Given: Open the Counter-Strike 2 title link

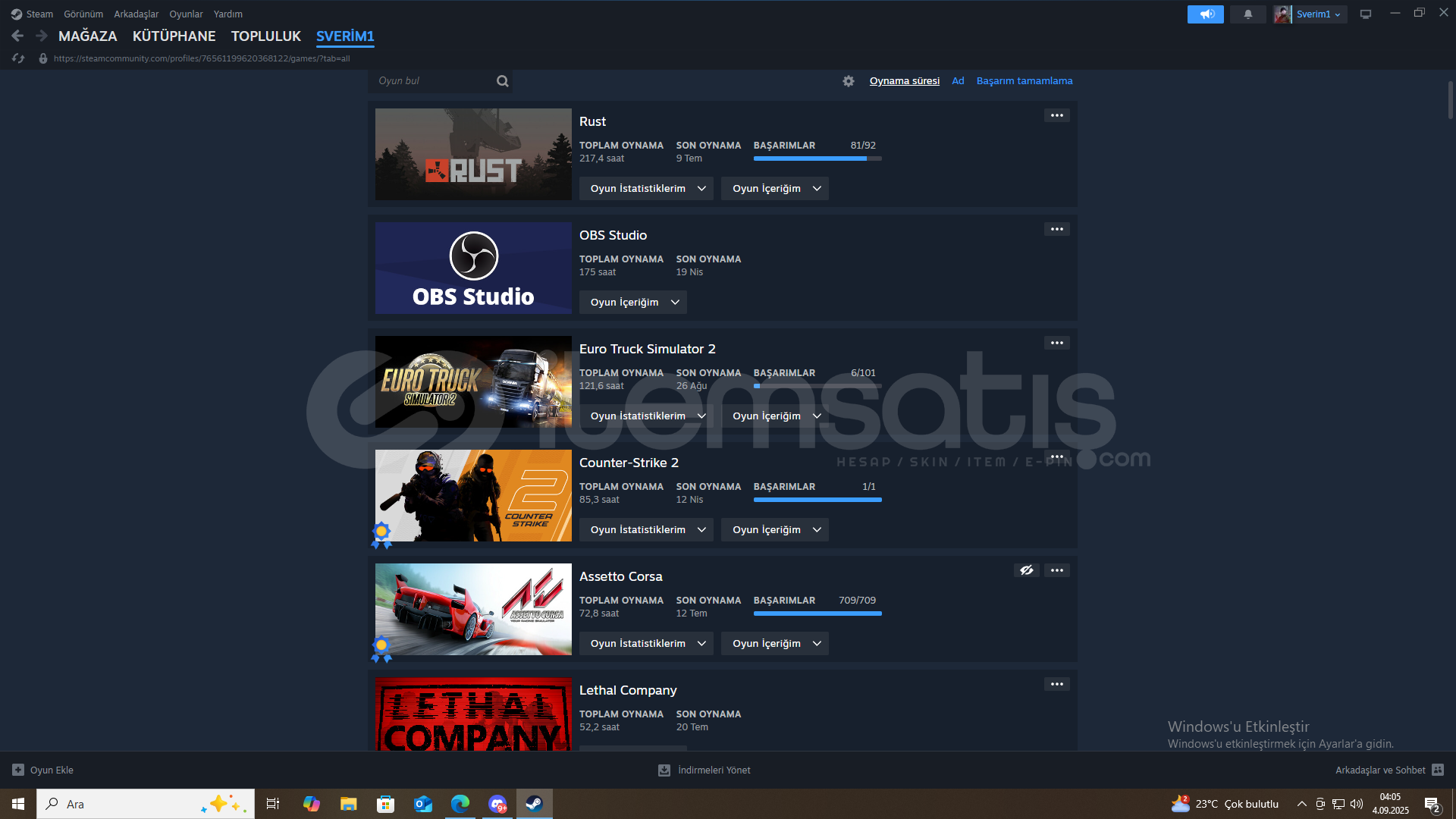Looking at the screenshot, I should 629,463.
